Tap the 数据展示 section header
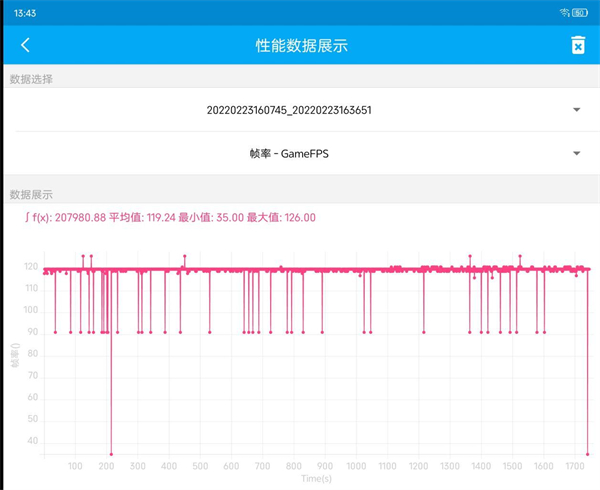This screenshot has width=600, height=490. click(x=31, y=194)
